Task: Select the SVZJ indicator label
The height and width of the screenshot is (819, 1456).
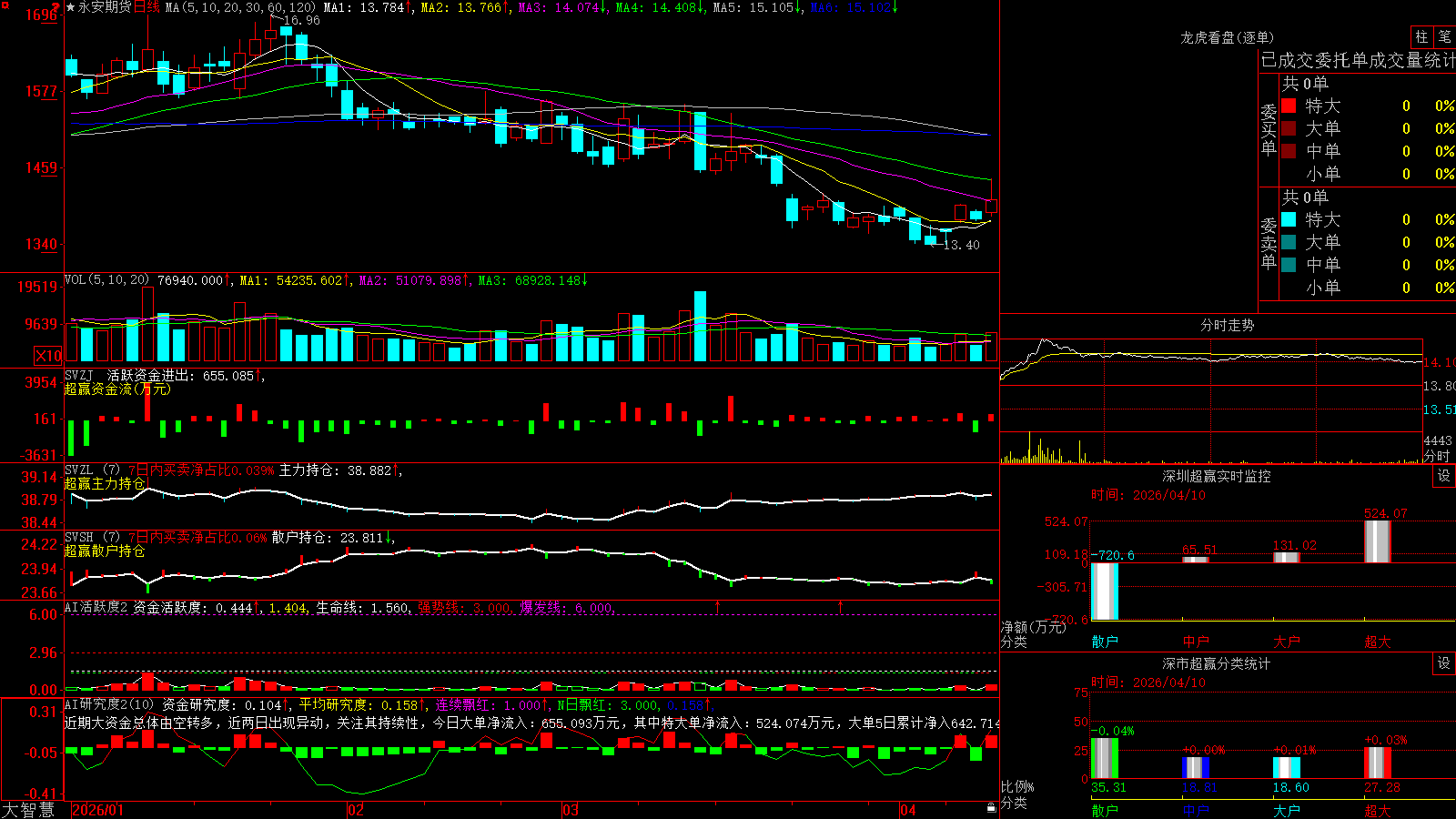Action: pyautogui.click(x=79, y=375)
